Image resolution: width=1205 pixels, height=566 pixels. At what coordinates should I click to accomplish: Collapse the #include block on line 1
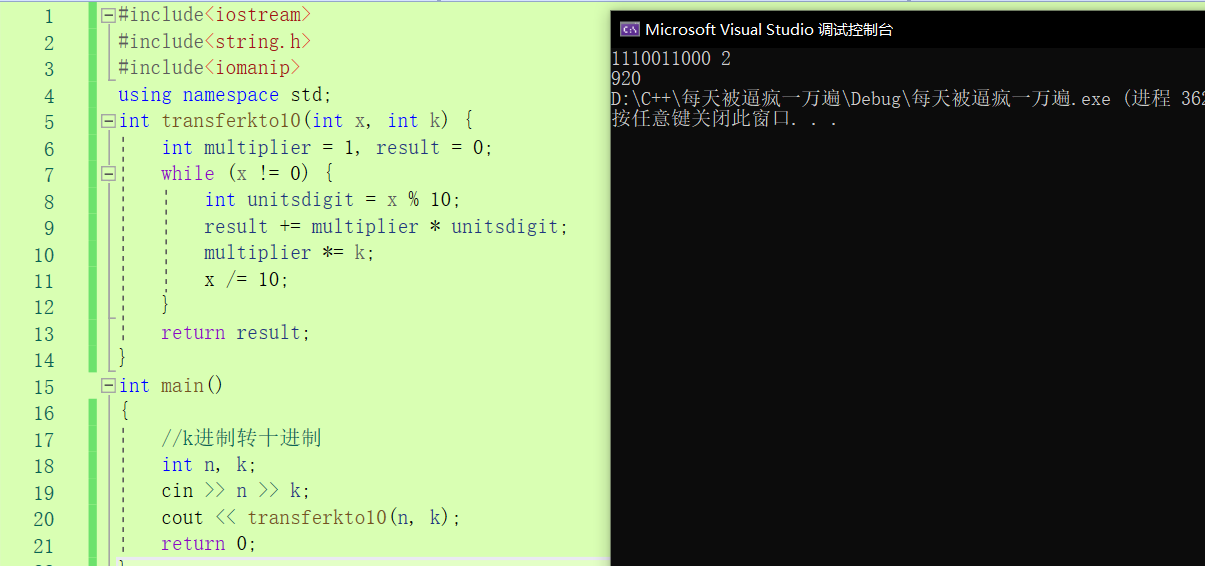pos(108,15)
